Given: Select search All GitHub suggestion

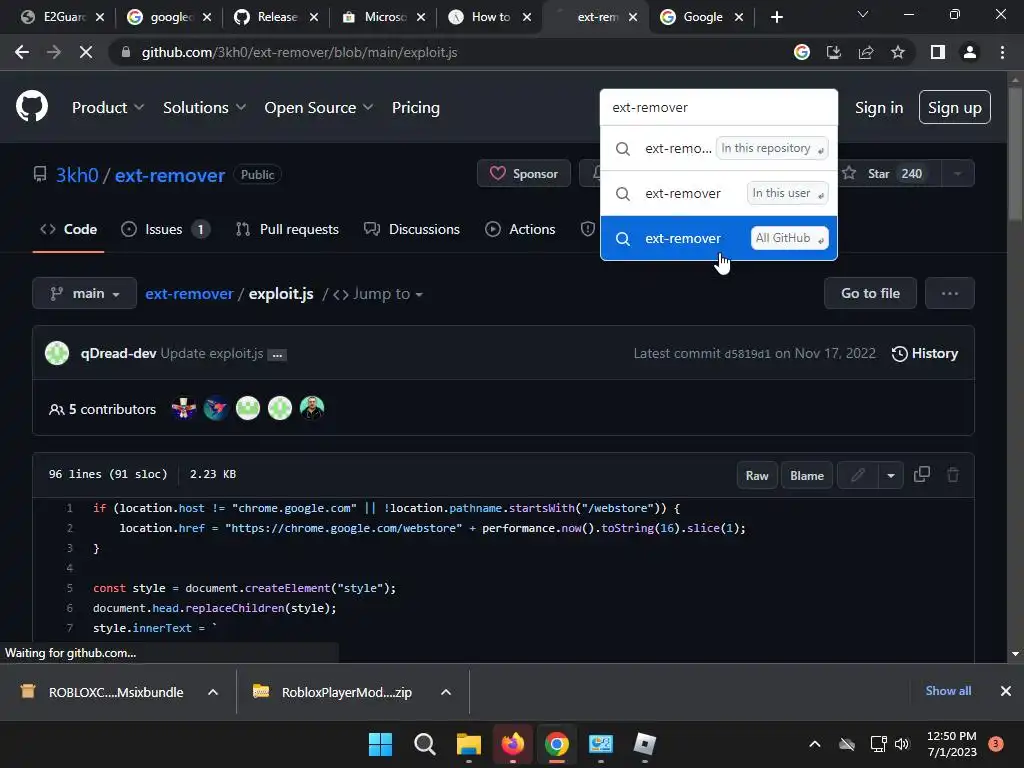Looking at the screenshot, I should [718, 238].
